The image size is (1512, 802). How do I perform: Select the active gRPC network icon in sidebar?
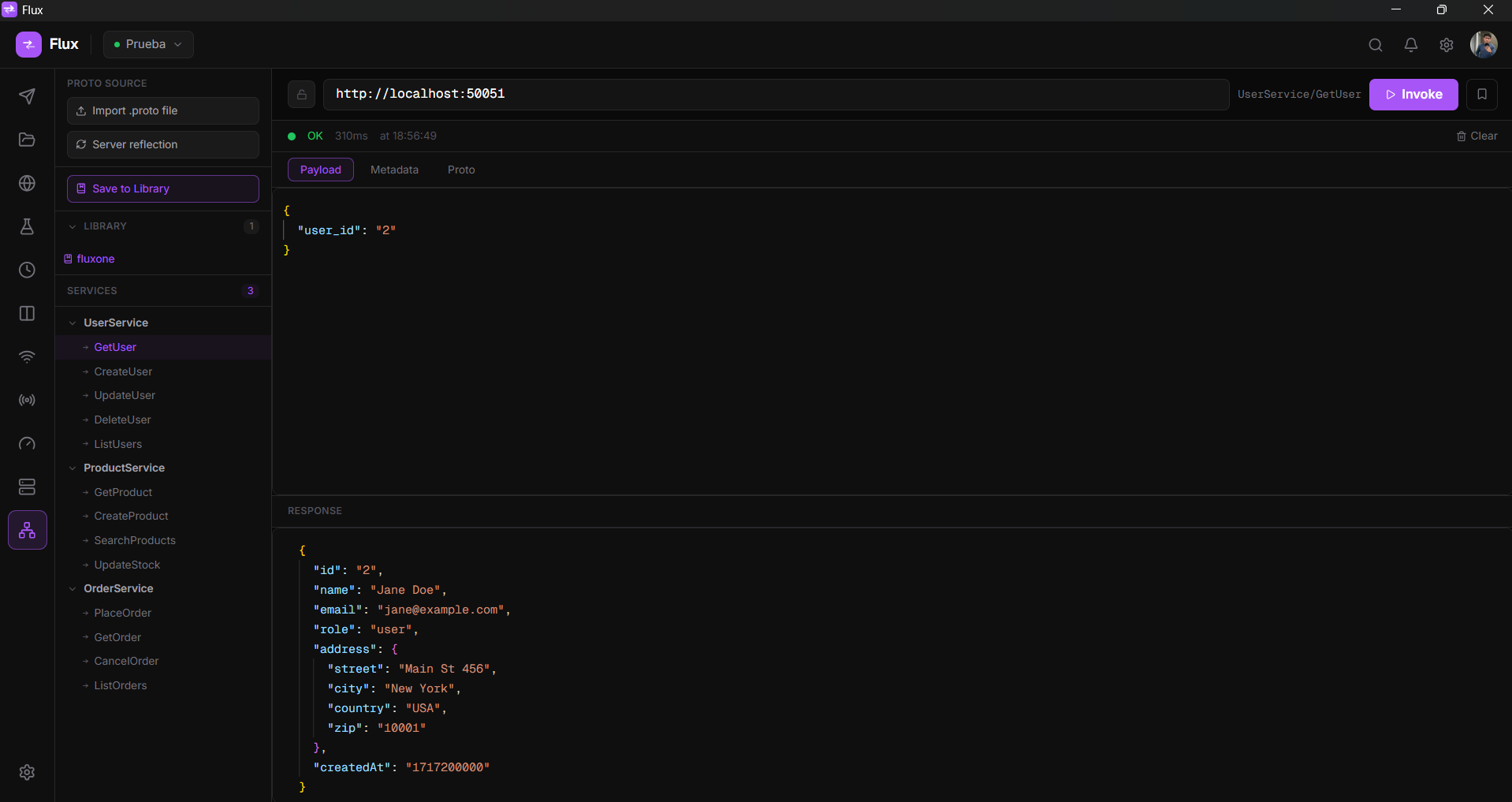28,530
